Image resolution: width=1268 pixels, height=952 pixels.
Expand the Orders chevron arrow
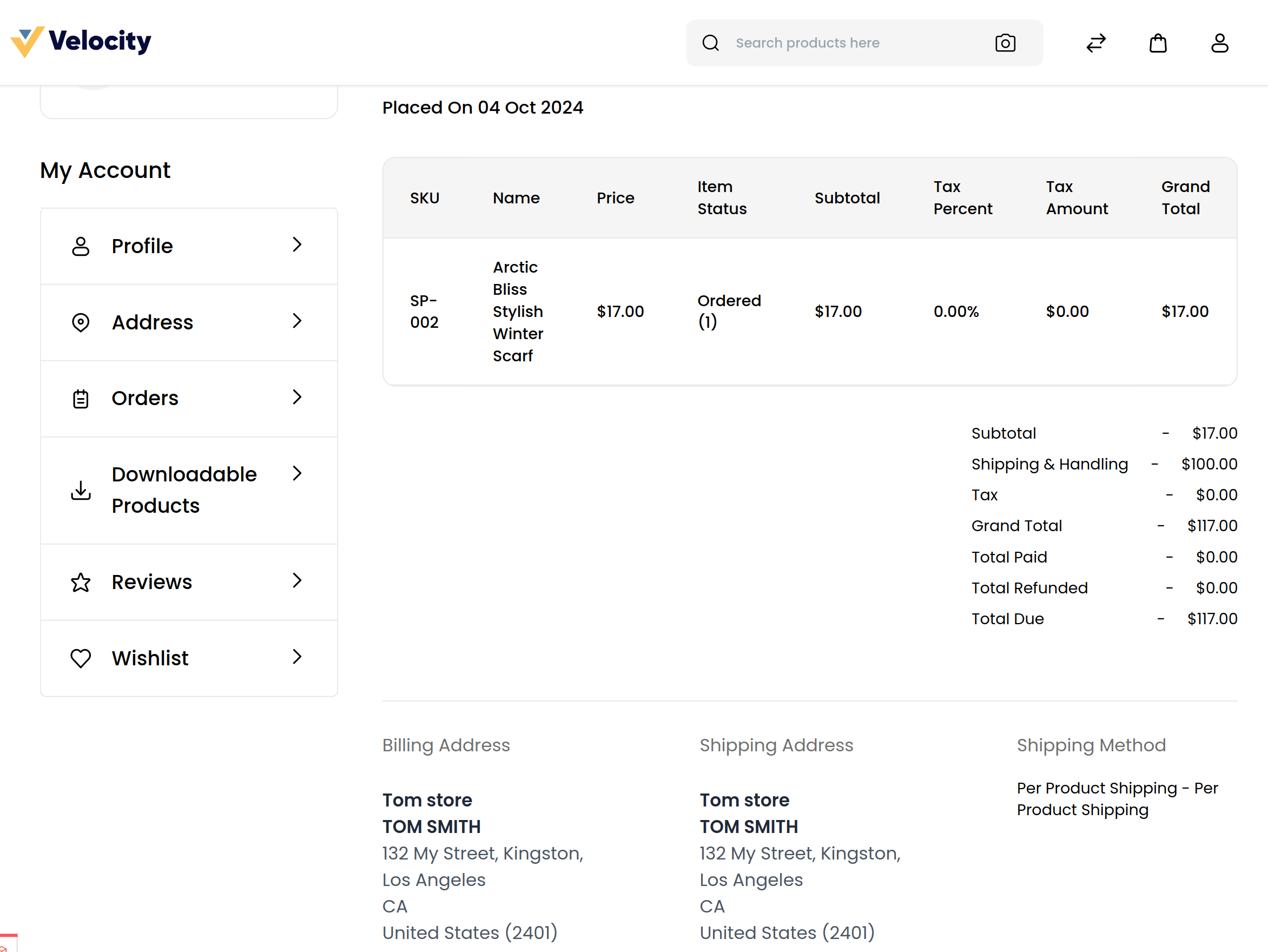(296, 397)
